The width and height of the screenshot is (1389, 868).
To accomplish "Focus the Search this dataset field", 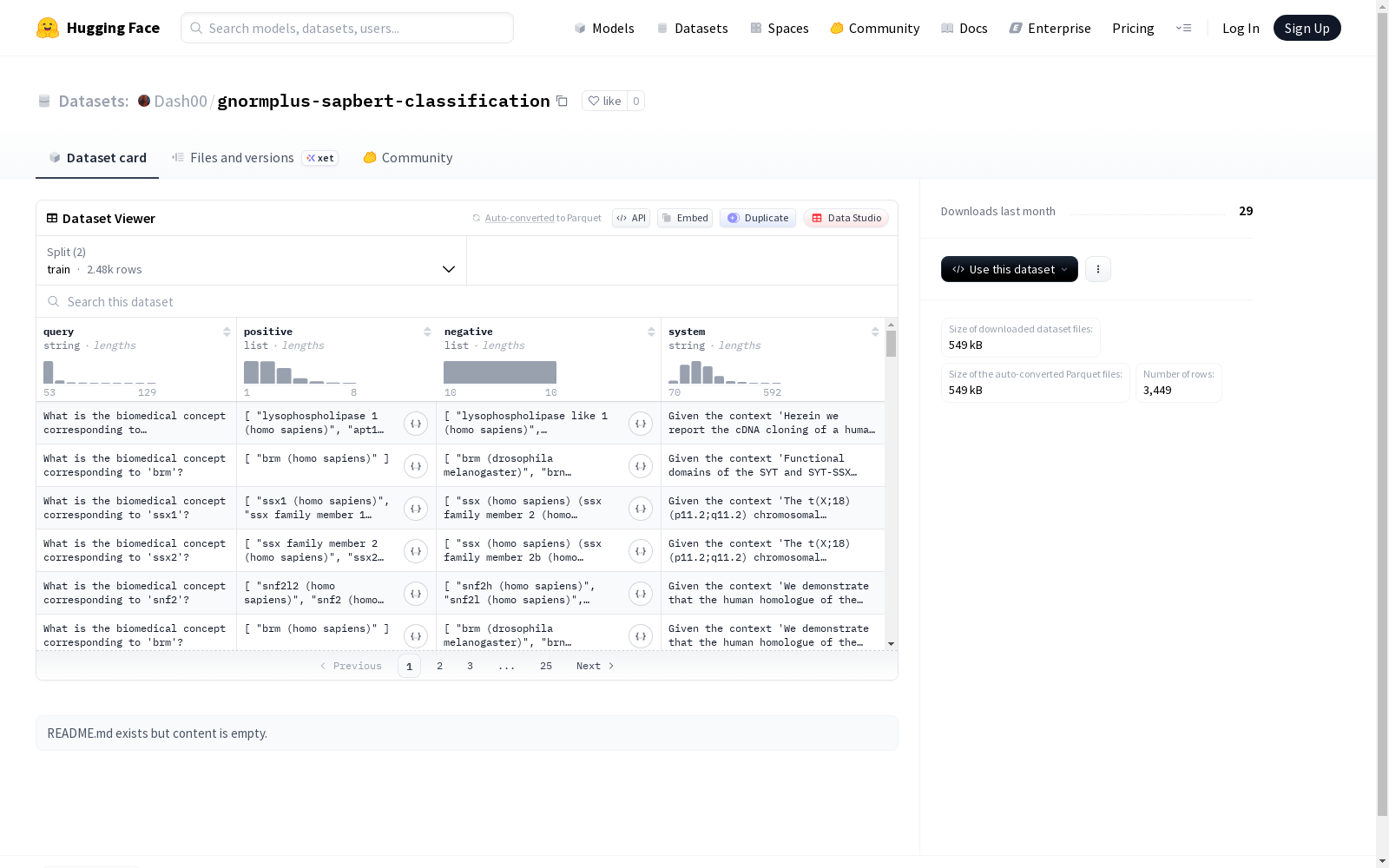I will point(467,301).
